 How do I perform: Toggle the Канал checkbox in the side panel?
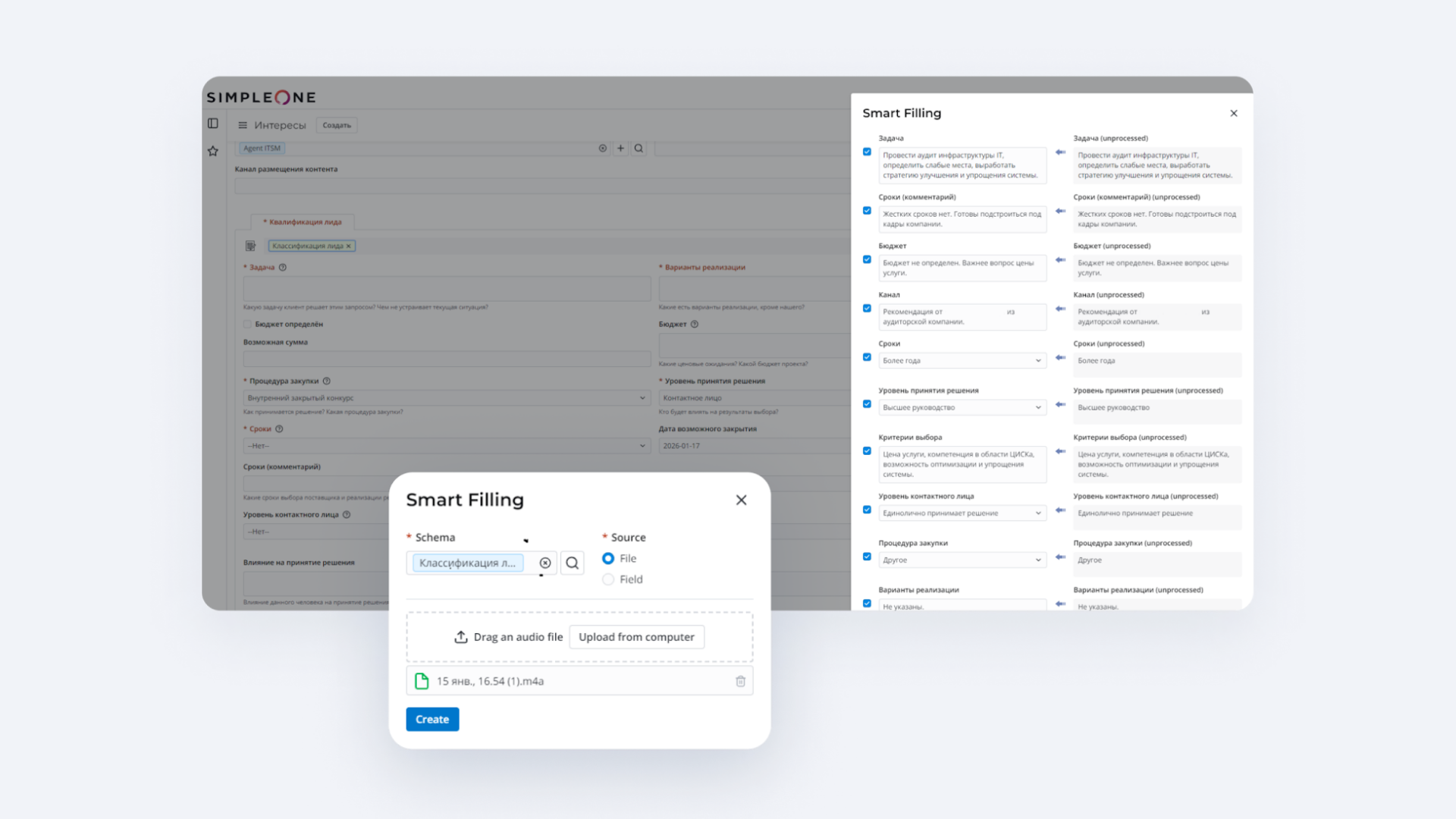click(x=867, y=308)
